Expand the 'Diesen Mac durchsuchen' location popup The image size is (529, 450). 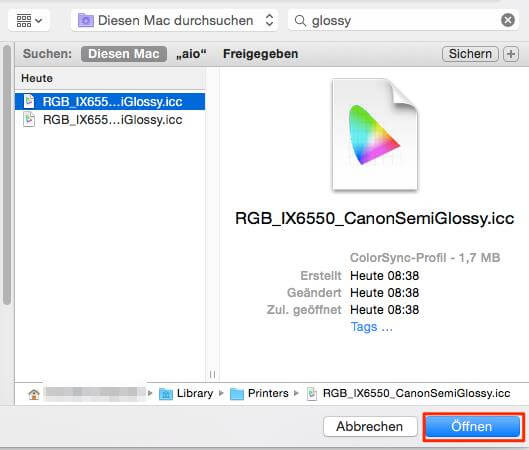(x=174, y=21)
